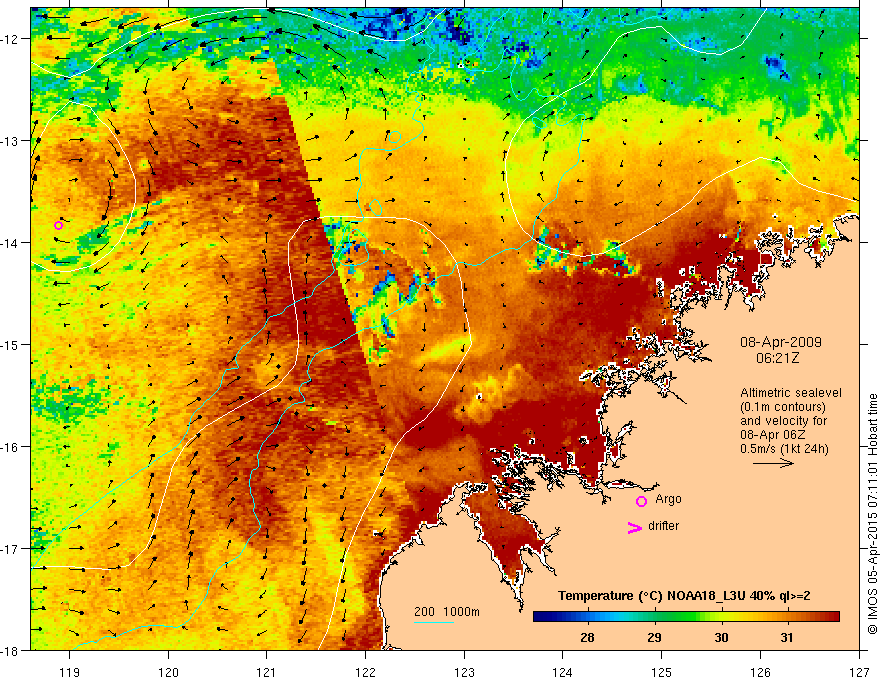Click the longitude label 122
This screenshot has height=680, width=880.
pos(365,672)
